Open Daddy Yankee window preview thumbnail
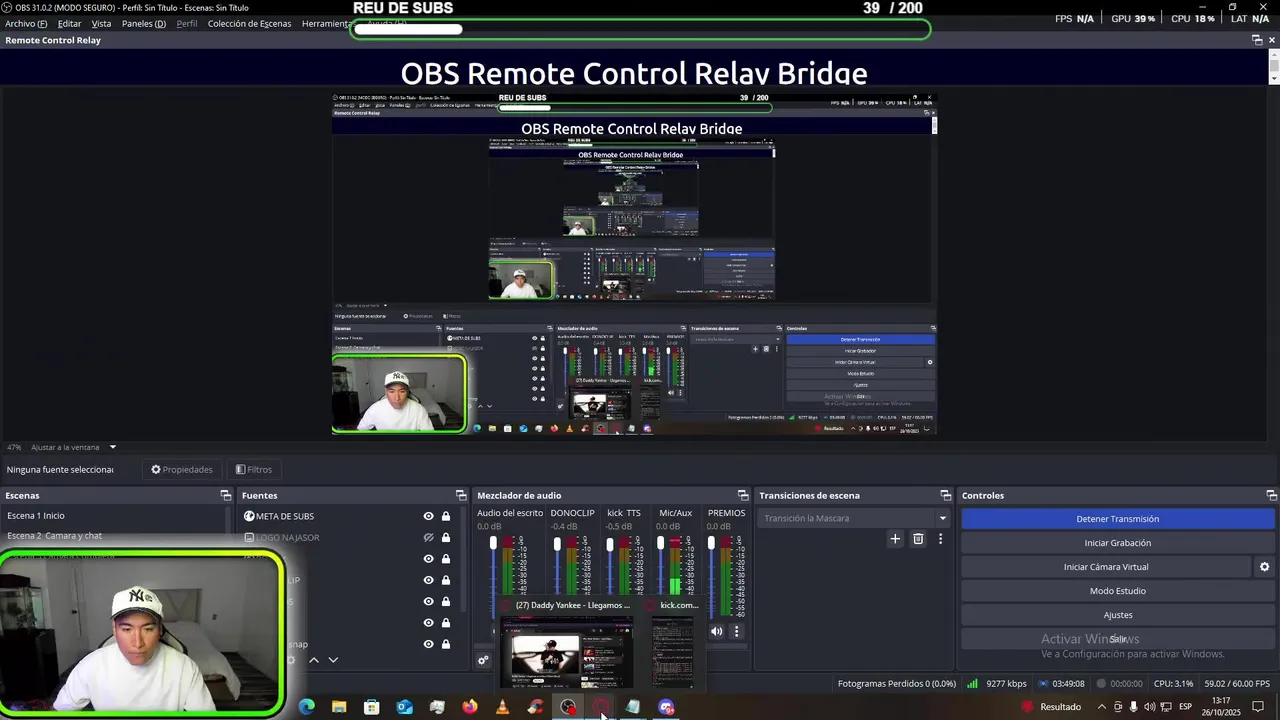The height and width of the screenshot is (720, 1280). pos(567,652)
